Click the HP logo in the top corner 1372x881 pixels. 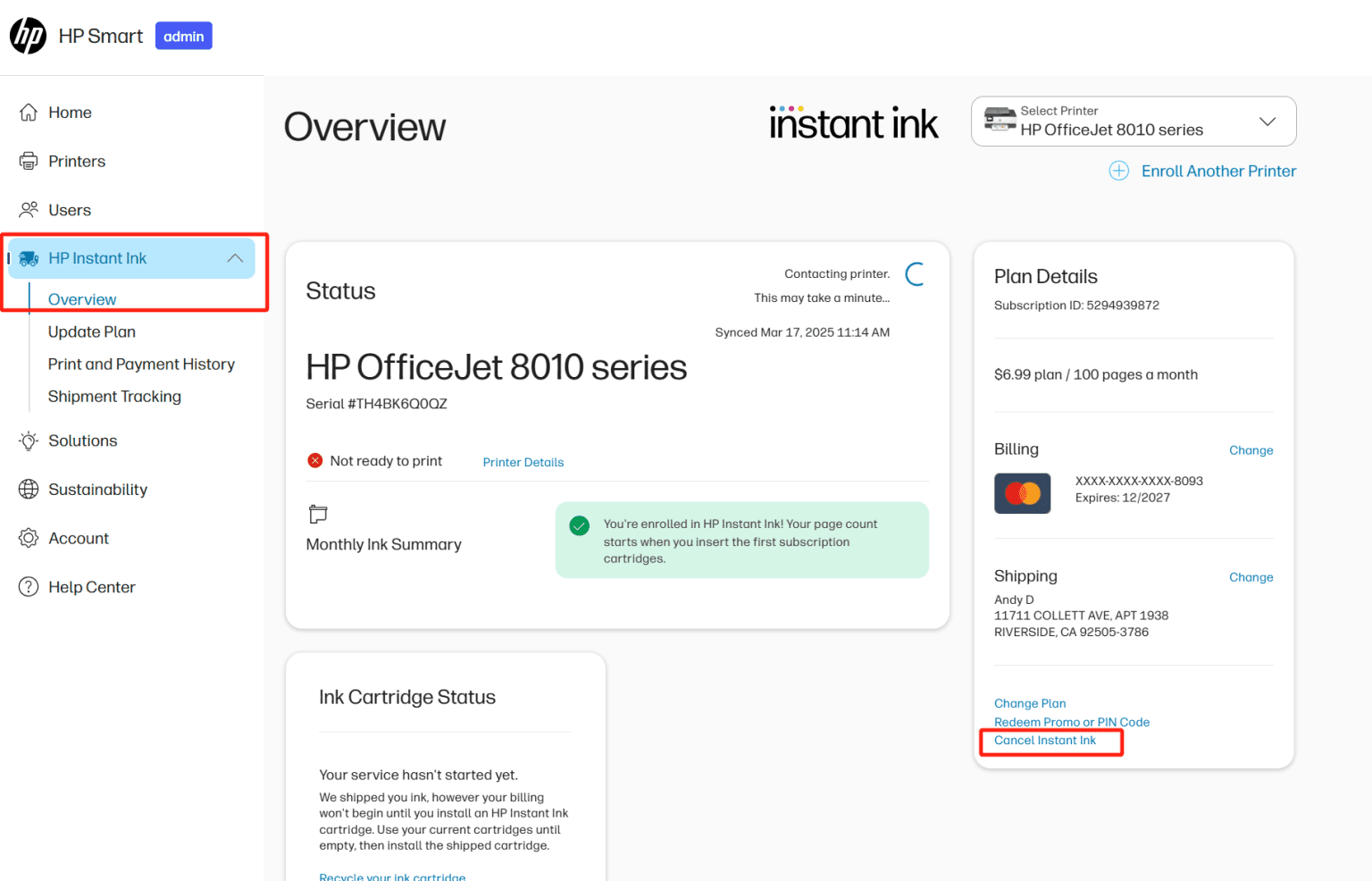(28, 36)
